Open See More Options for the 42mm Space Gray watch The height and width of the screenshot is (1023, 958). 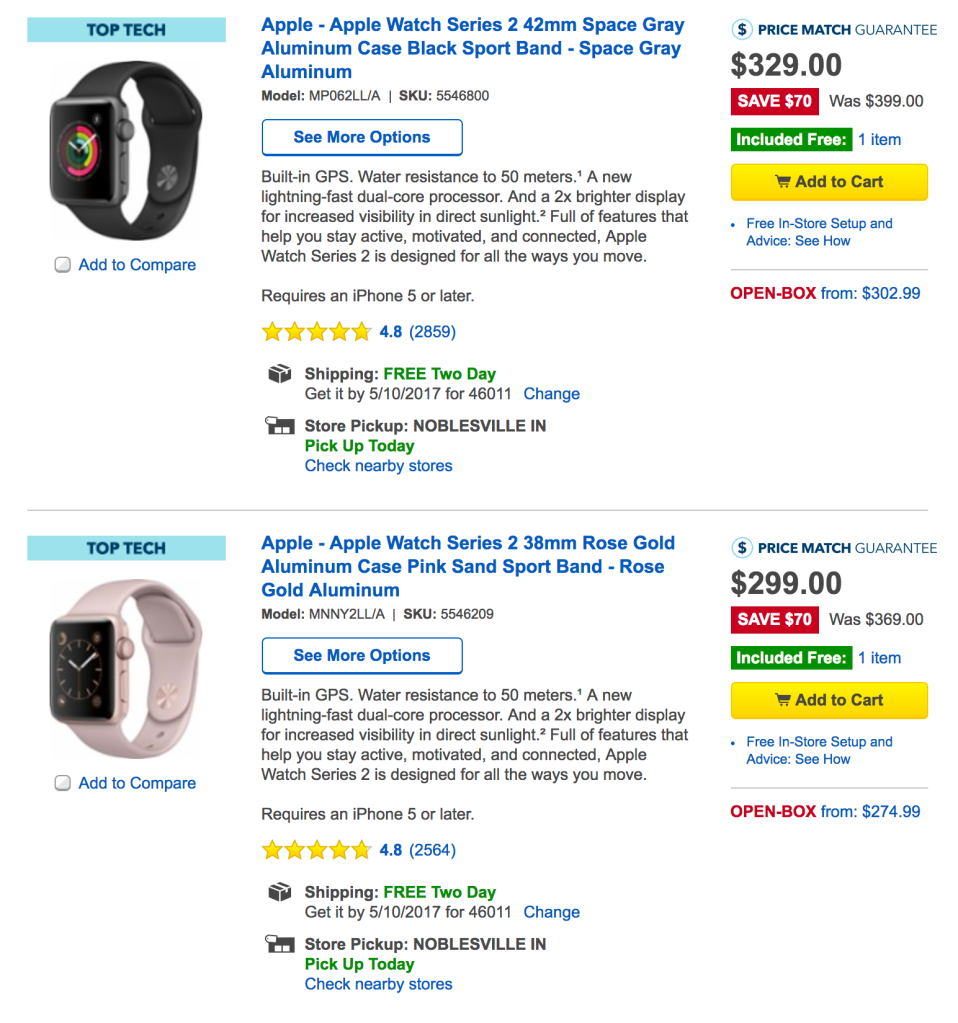362,138
